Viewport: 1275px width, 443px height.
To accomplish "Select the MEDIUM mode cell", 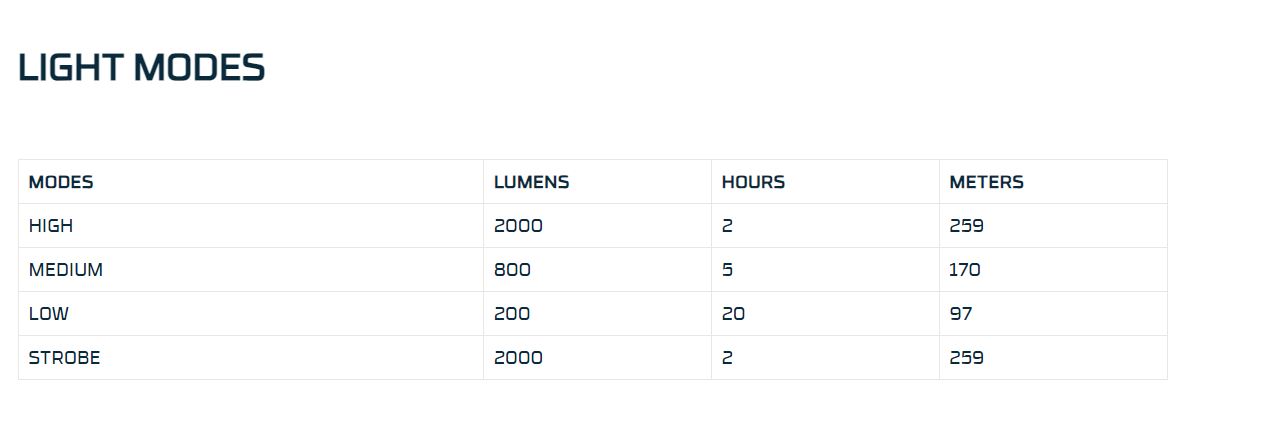I will click(x=66, y=270).
